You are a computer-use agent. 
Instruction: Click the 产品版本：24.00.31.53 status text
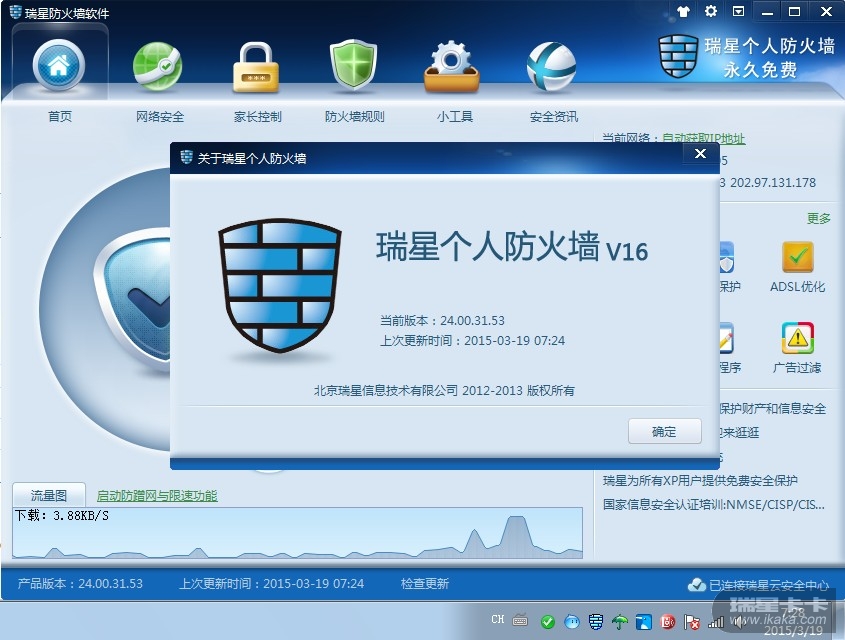(x=80, y=583)
